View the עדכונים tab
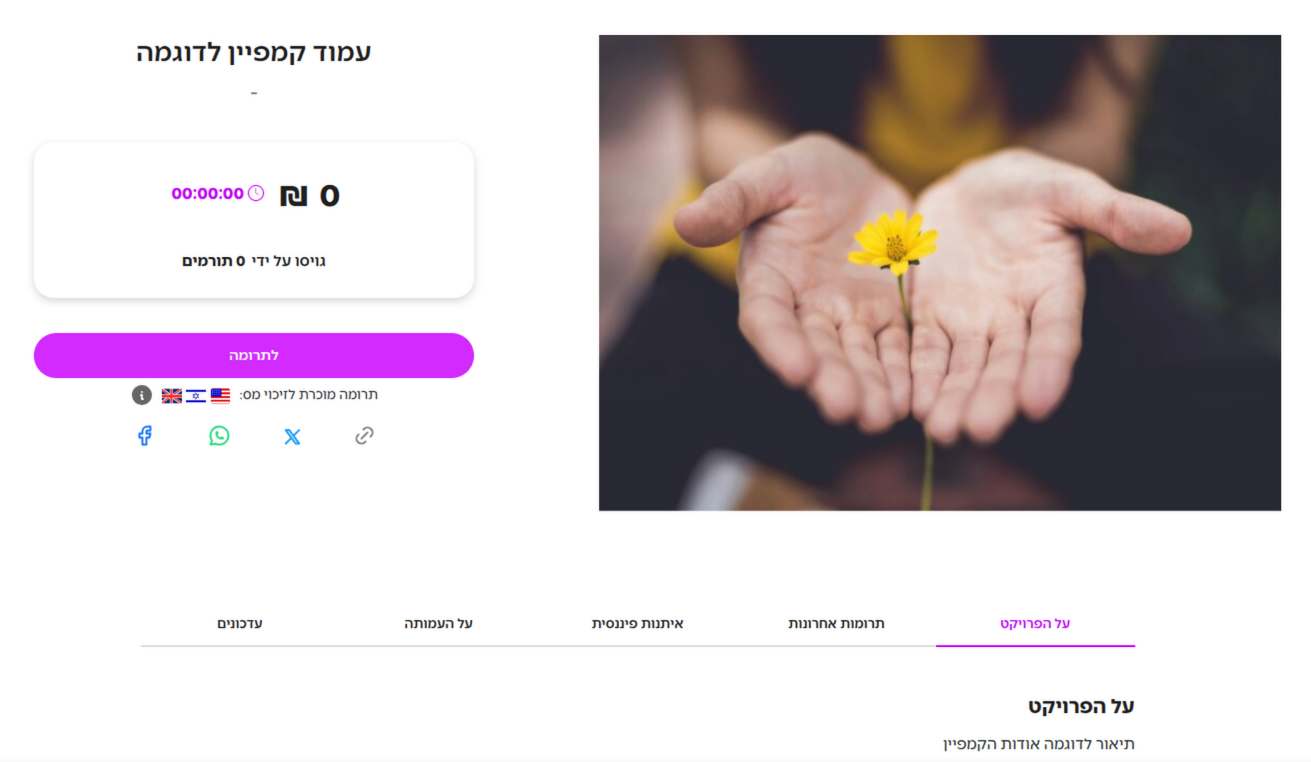Viewport: 1311px width, 762px height. 240,623
